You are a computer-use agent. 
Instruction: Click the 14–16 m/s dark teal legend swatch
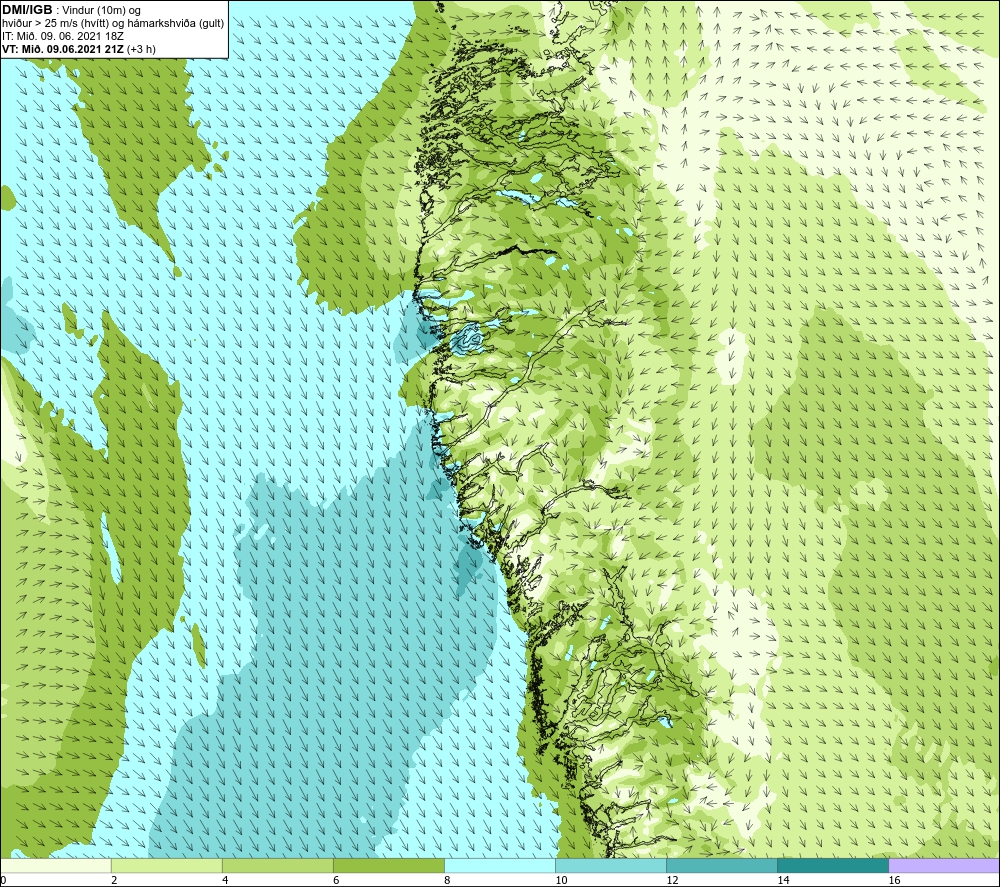click(833, 866)
